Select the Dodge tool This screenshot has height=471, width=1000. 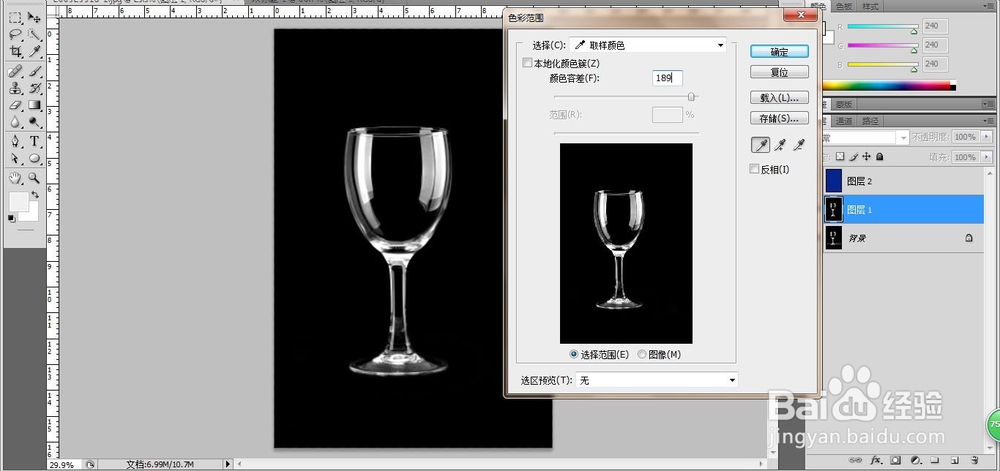click(x=34, y=122)
